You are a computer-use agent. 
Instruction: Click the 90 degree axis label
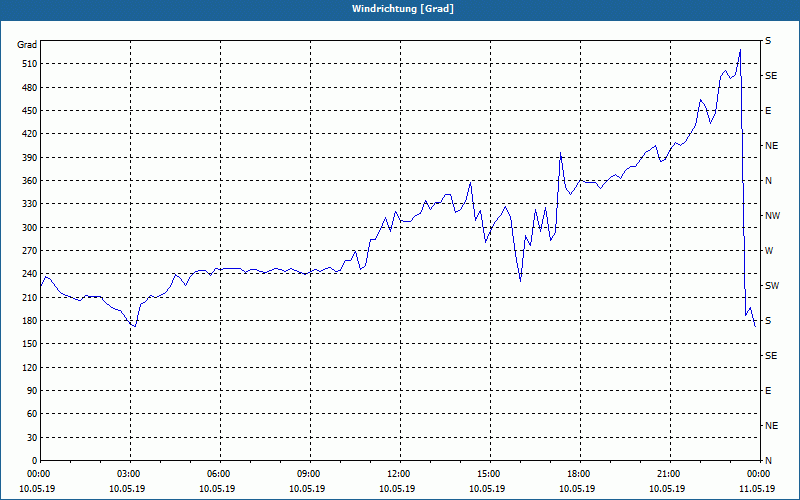32,391
